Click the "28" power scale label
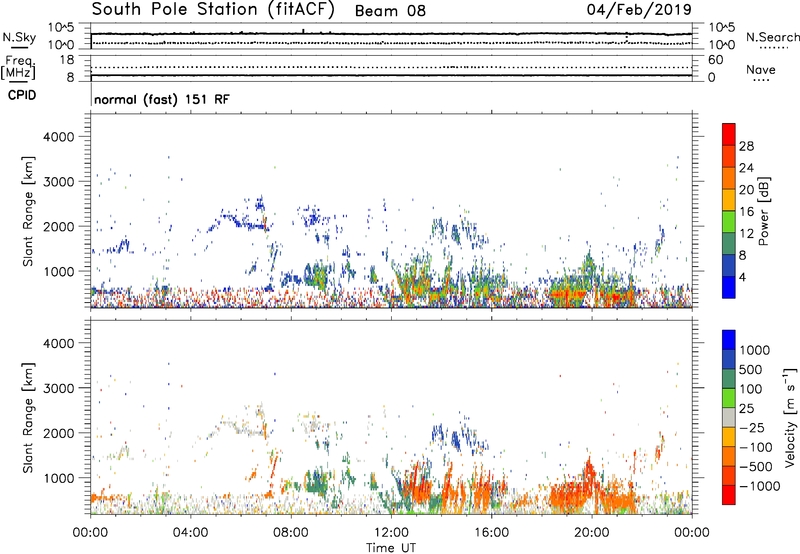Viewport: 800px width, 554px height. tap(746, 146)
